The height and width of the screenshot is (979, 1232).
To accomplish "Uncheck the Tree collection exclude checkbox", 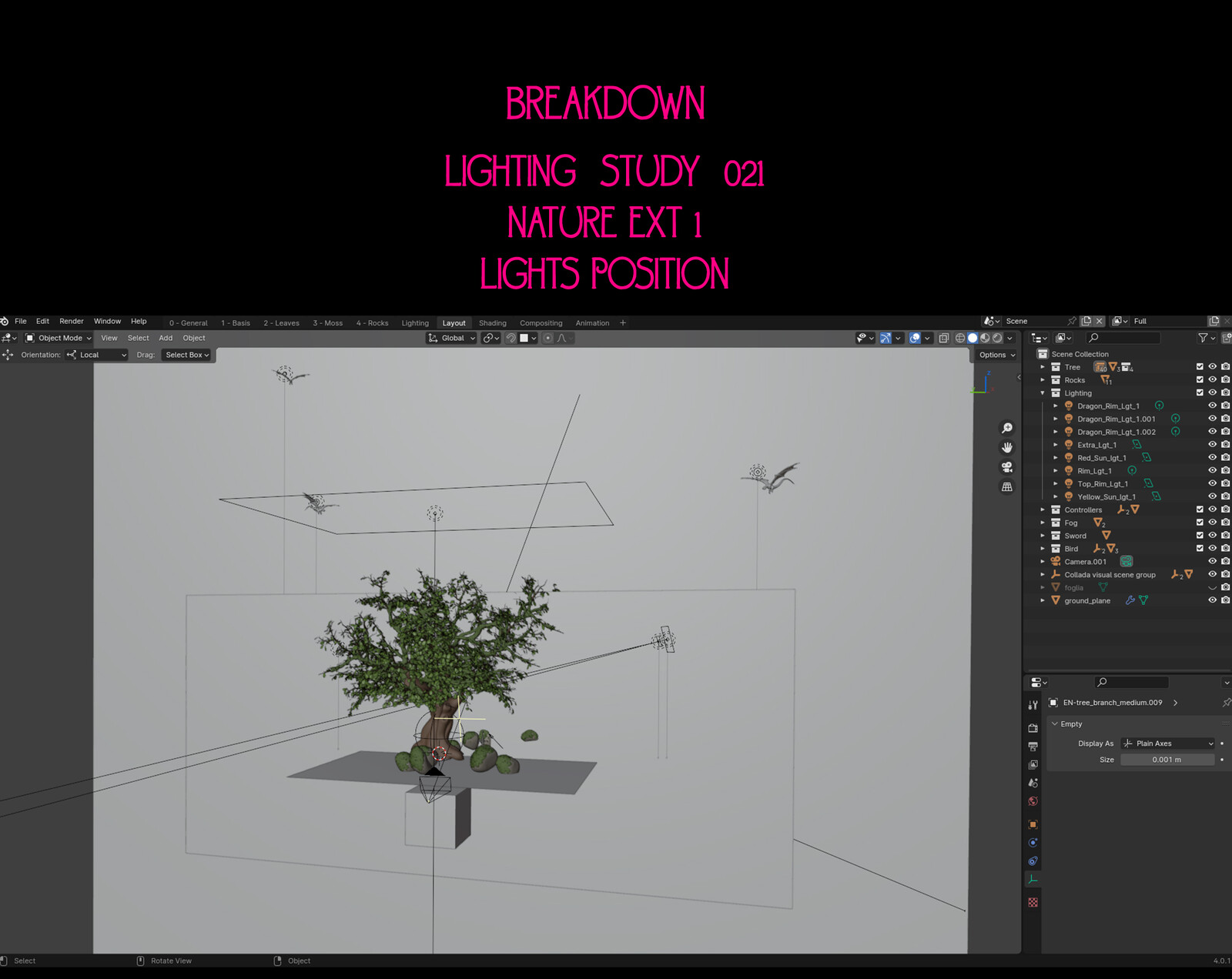I will point(1200,367).
